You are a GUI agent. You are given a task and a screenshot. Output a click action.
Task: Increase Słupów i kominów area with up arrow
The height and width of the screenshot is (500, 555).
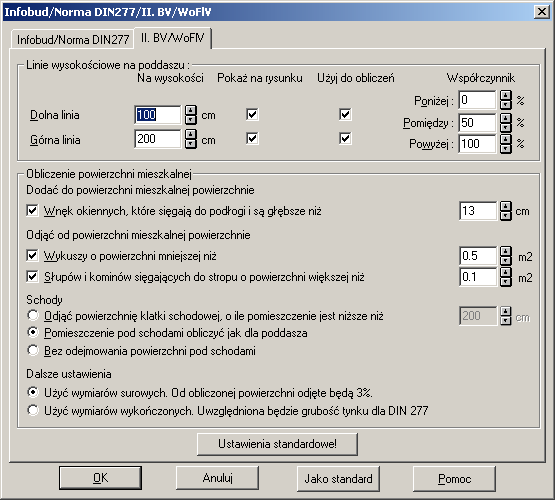pyautogui.click(x=506, y=272)
